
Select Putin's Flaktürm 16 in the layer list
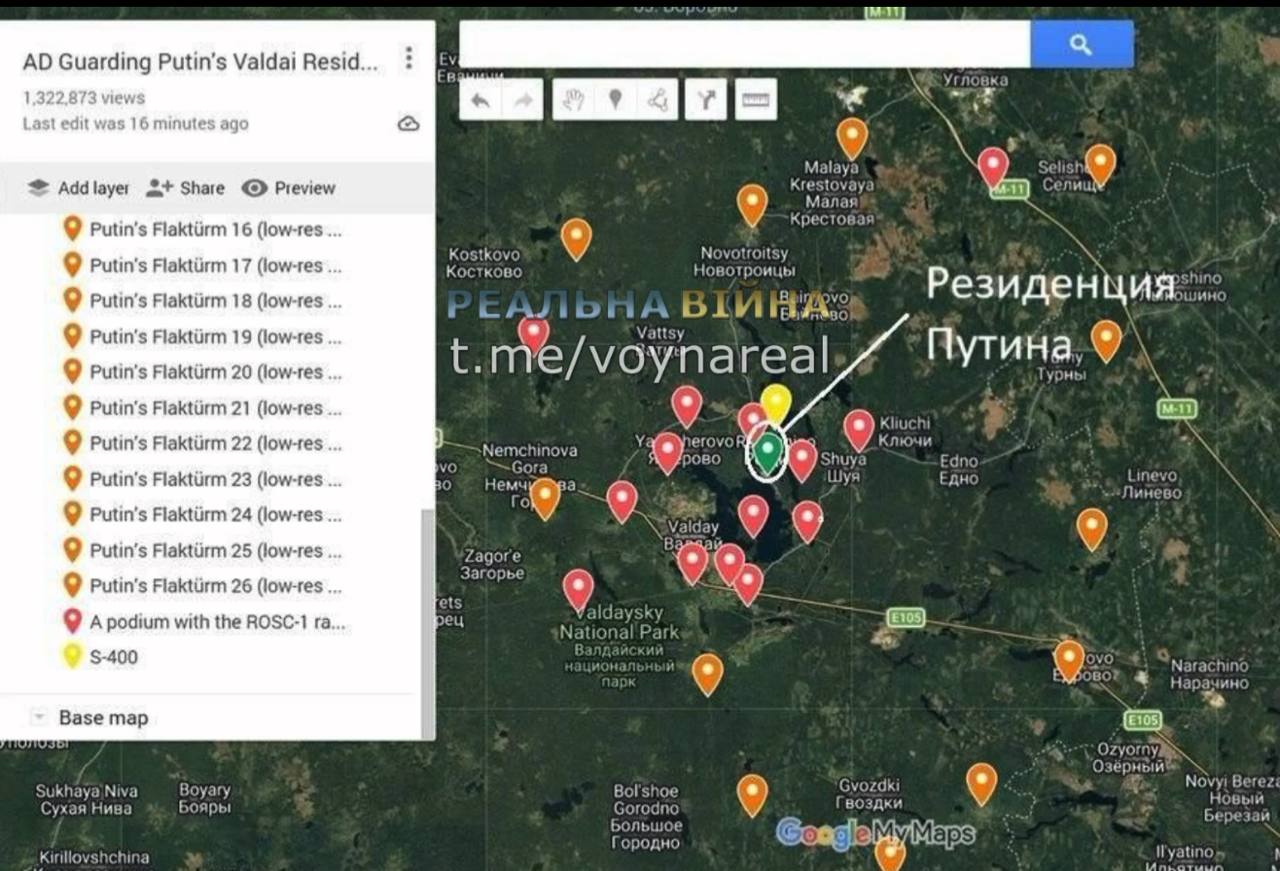pyautogui.click(x=215, y=230)
